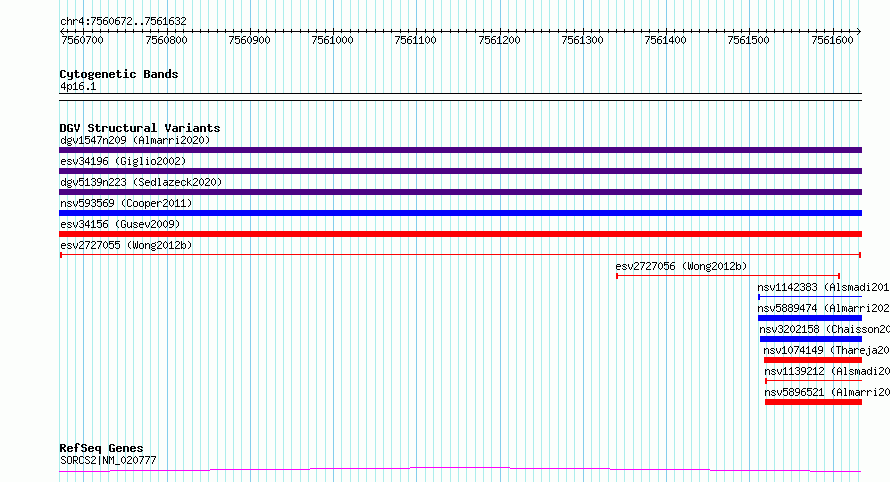Open the nsv5896521 (Almarri) variant label
This screenshot has height=482, width=890.
click(827, 392)
